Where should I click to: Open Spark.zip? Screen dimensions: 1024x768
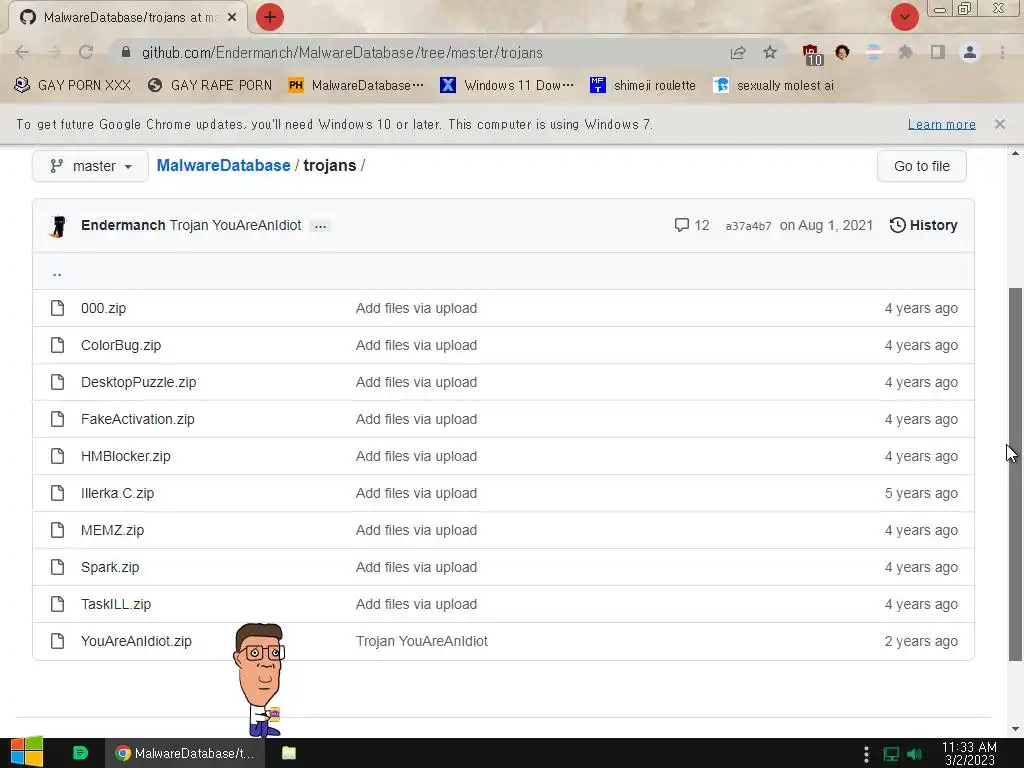(110, 567)
